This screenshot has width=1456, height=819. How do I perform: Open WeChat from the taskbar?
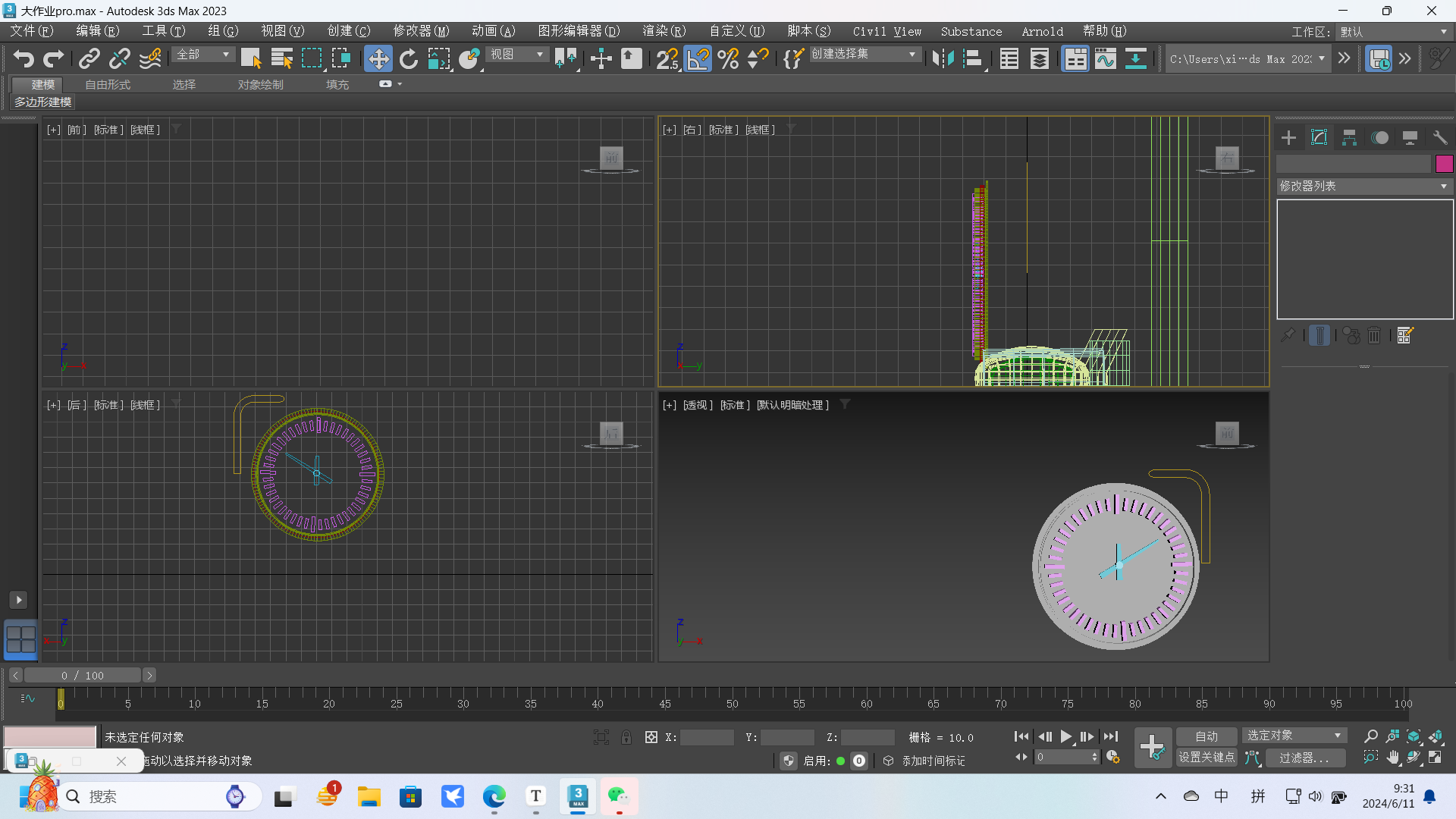[x=619, y=796]
